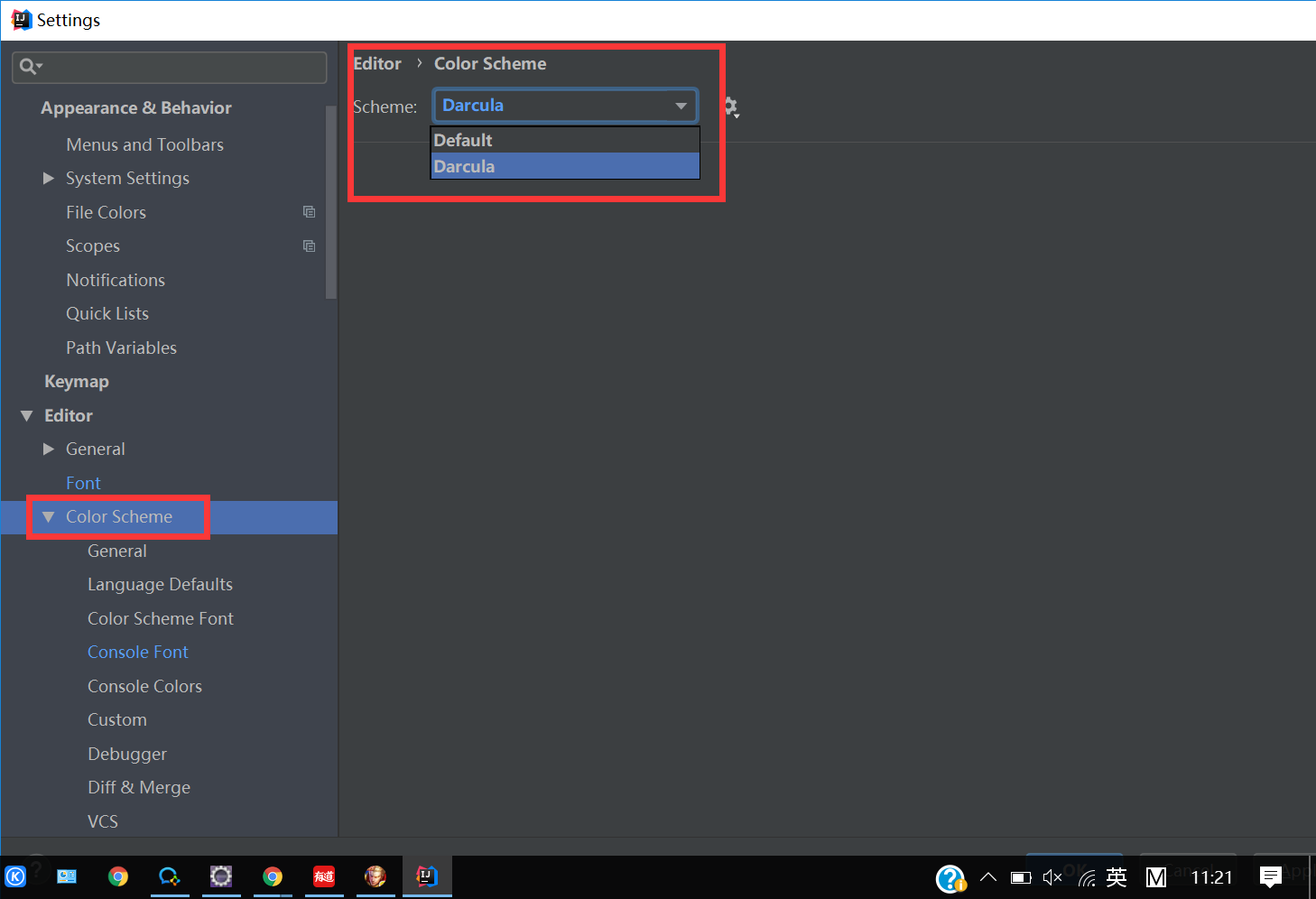Open Console Font settings
The image size is (1316, 899).
click(x=138, y=652)
